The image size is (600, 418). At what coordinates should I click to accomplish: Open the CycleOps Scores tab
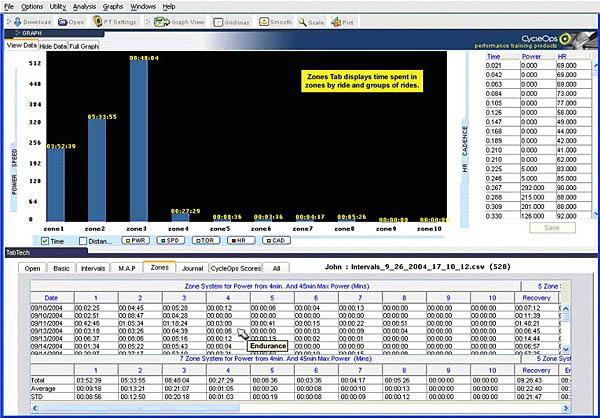(235, 268)
